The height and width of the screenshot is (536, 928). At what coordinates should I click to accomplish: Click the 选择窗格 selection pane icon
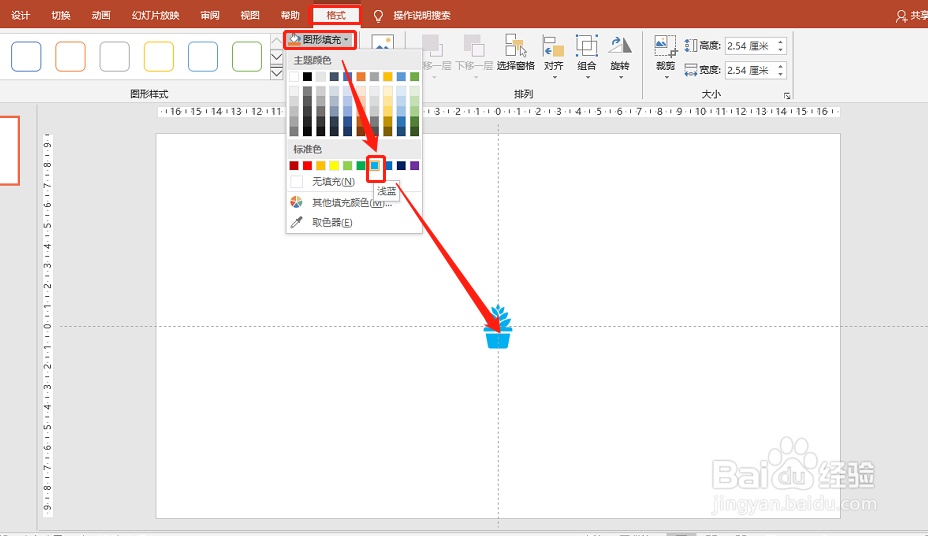(x=515, y=46)
